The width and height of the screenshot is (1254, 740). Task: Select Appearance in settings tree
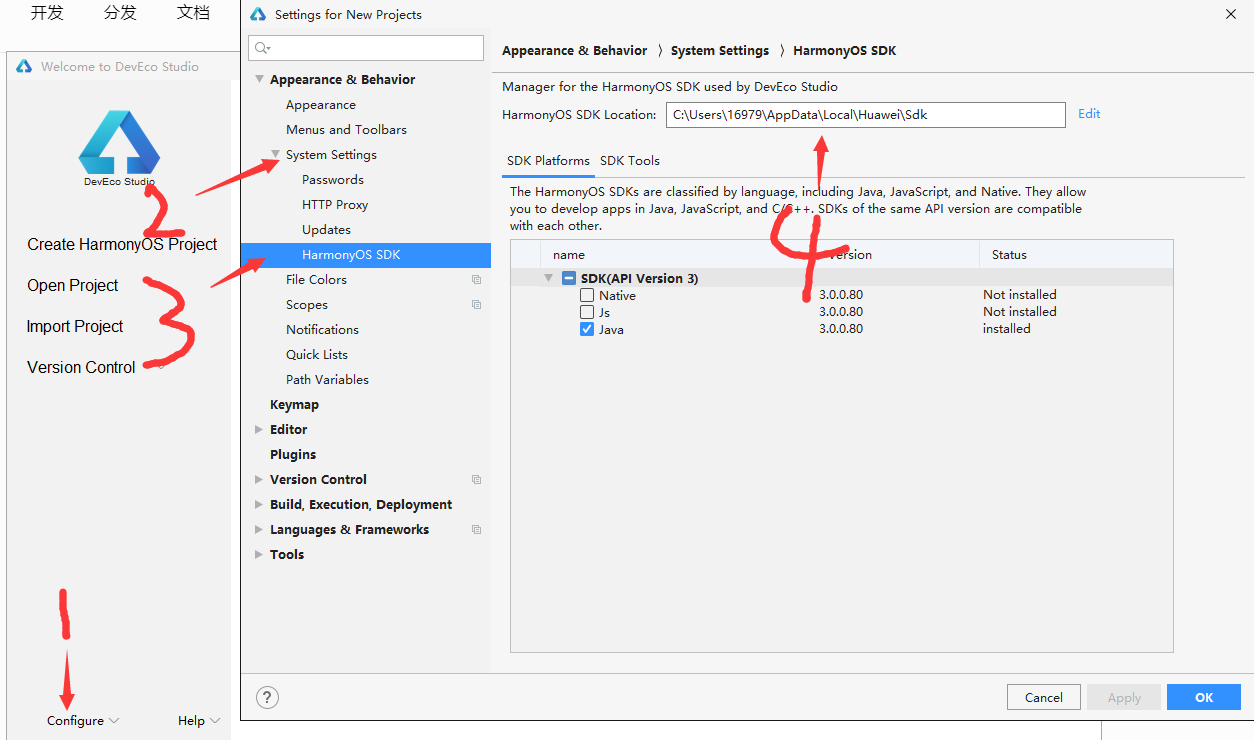321,105
